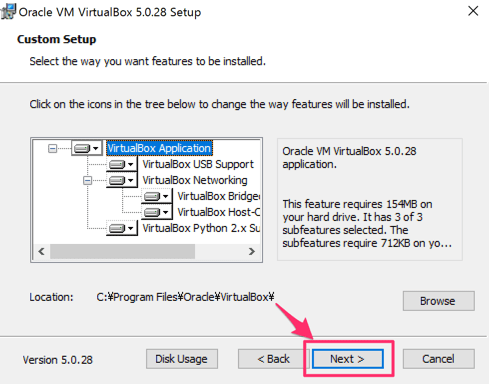The width and height of the screenshot is (489, 384).
Task: Click the Disk Usage button
Action: [182, 359]
